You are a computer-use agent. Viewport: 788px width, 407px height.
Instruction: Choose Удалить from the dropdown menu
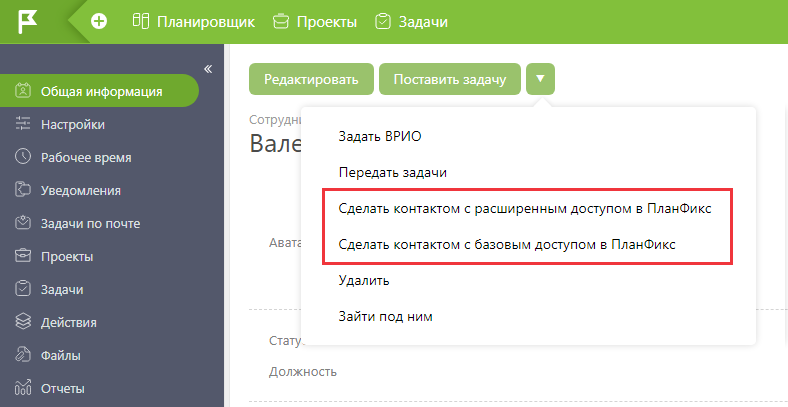pos(364,280)
